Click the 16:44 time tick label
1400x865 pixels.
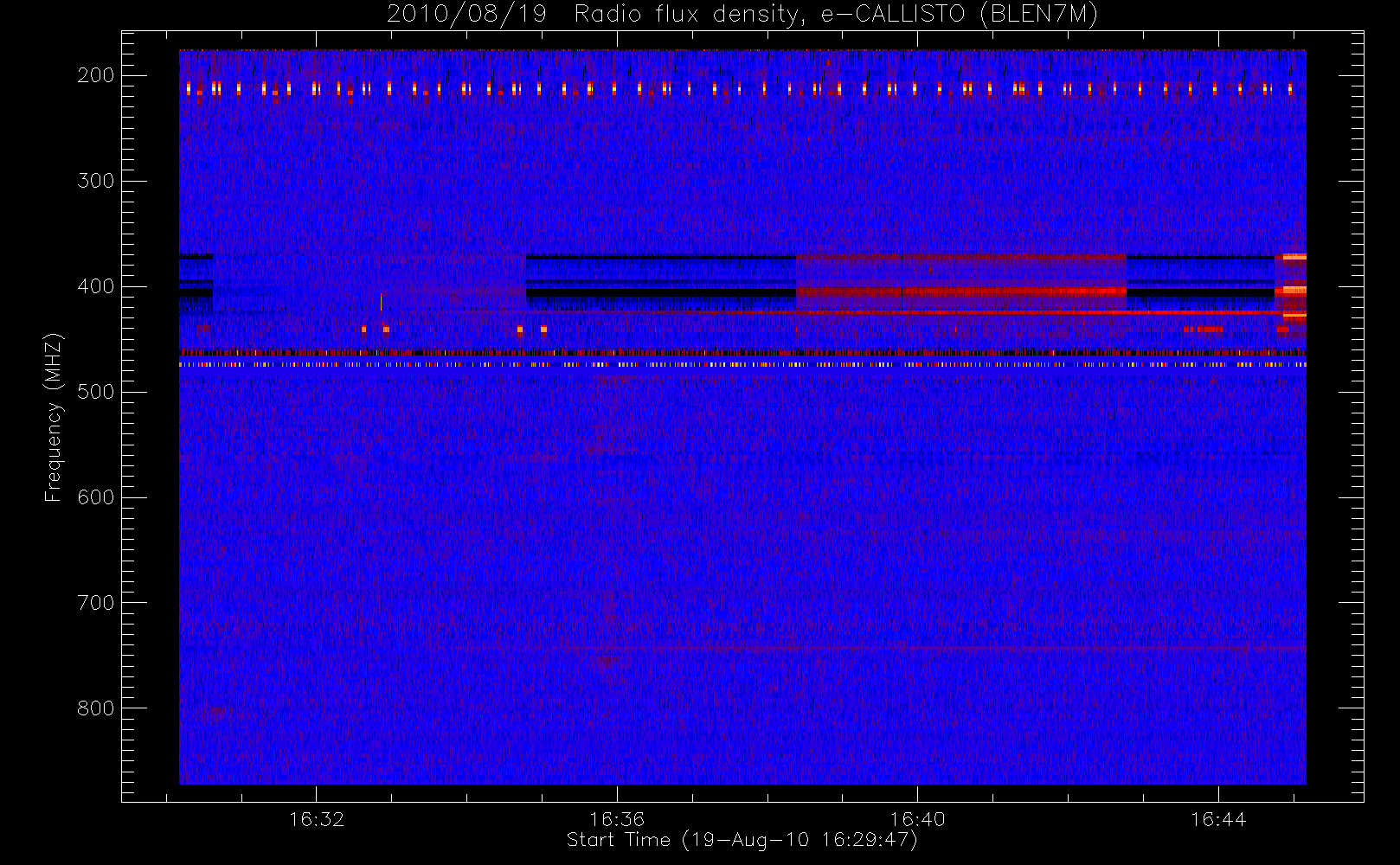coord(1218,819)
